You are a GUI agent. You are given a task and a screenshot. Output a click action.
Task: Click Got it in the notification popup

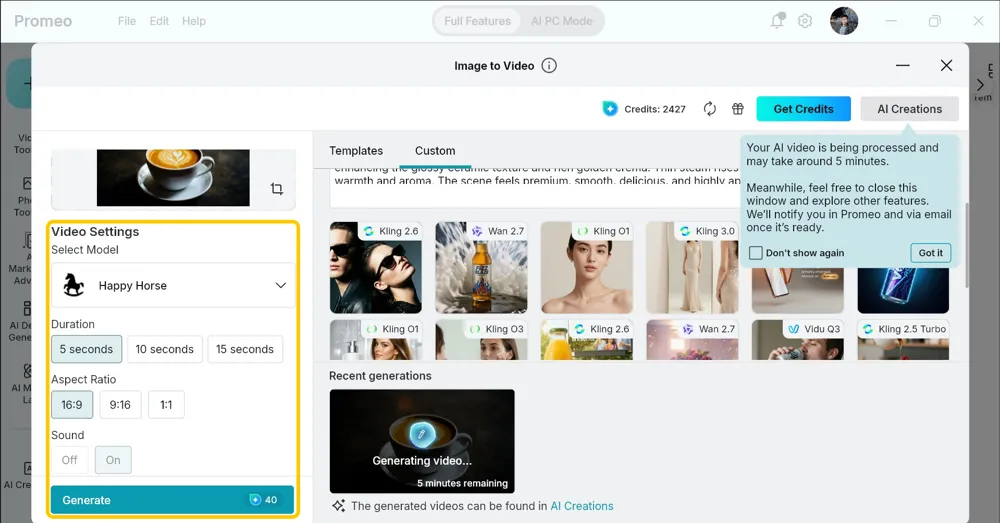click(x=930, y=253)
